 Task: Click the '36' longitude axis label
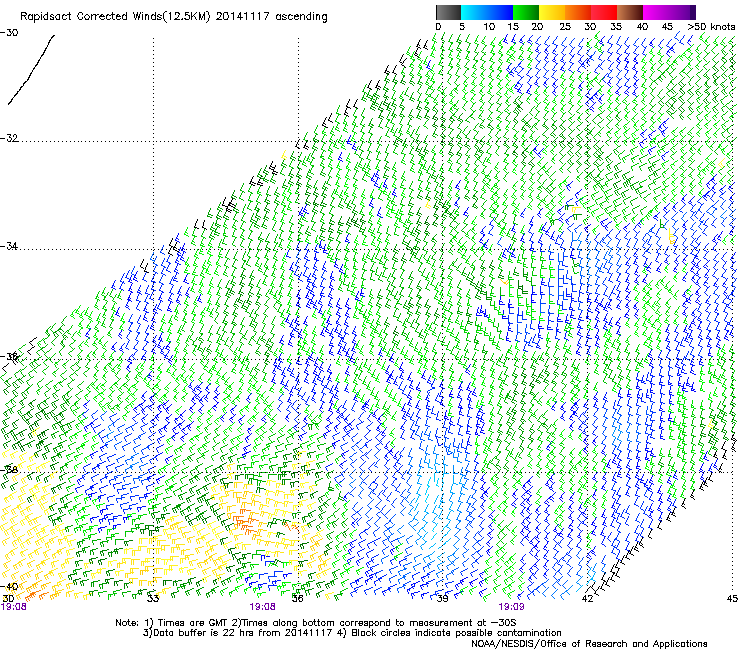pos(297,599)
